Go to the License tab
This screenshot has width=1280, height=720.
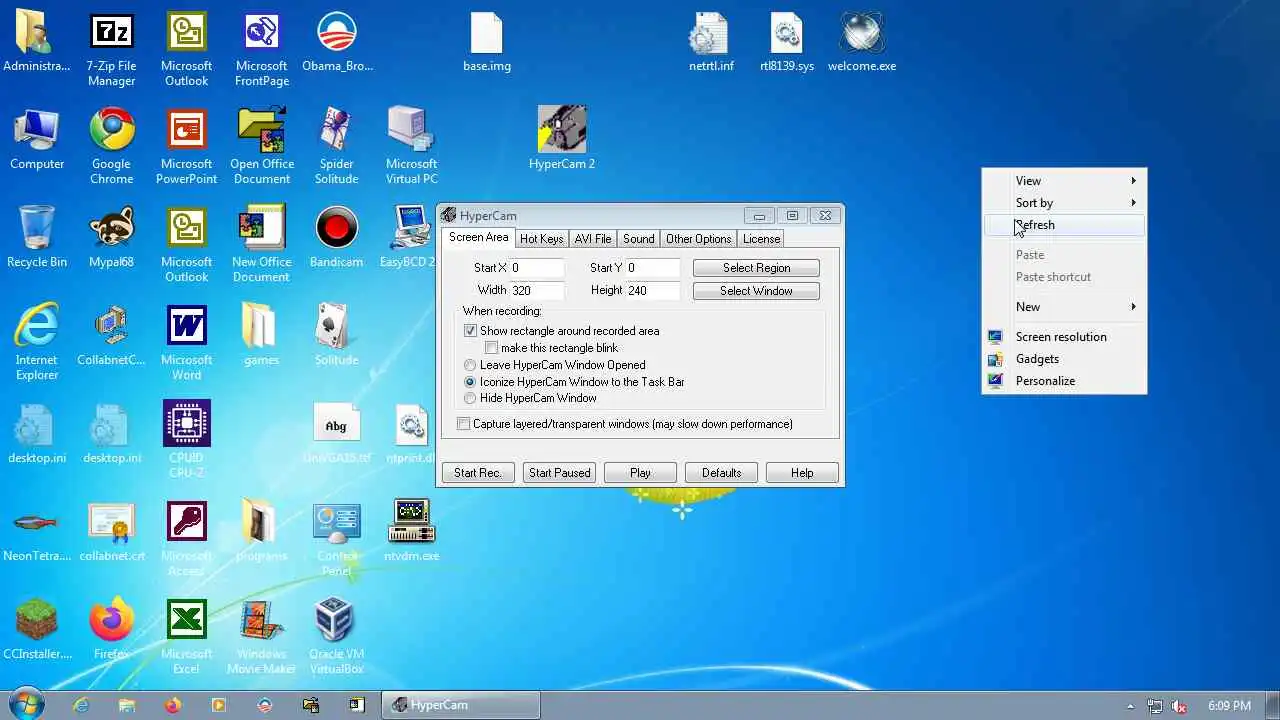click(x=761, y=239)
